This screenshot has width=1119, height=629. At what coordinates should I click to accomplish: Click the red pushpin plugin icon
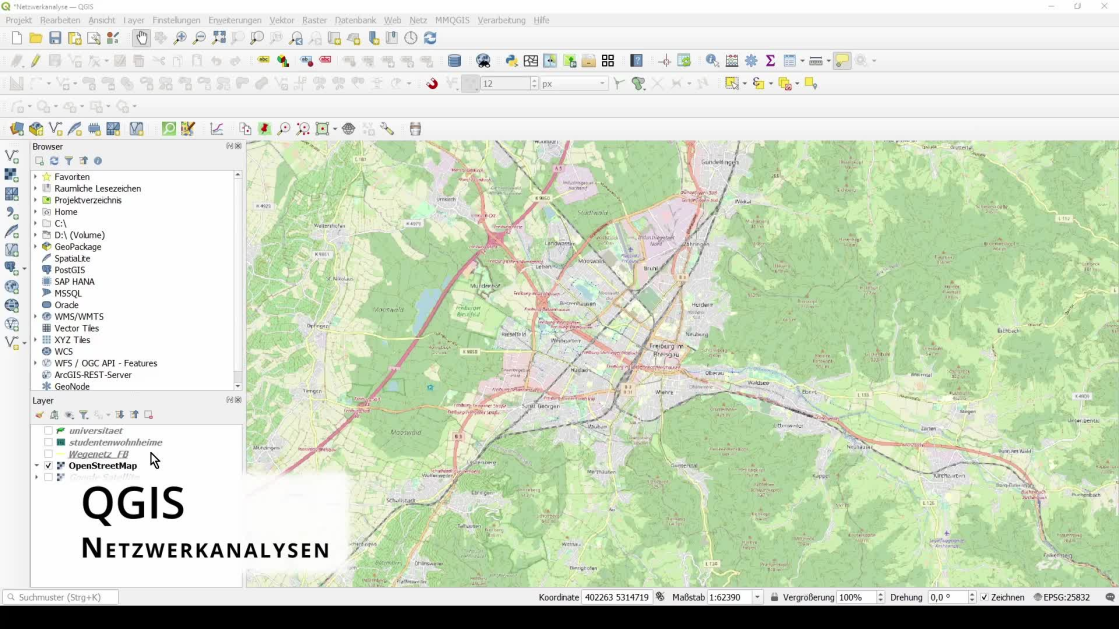pyautogui.click(x=264, y=129)
